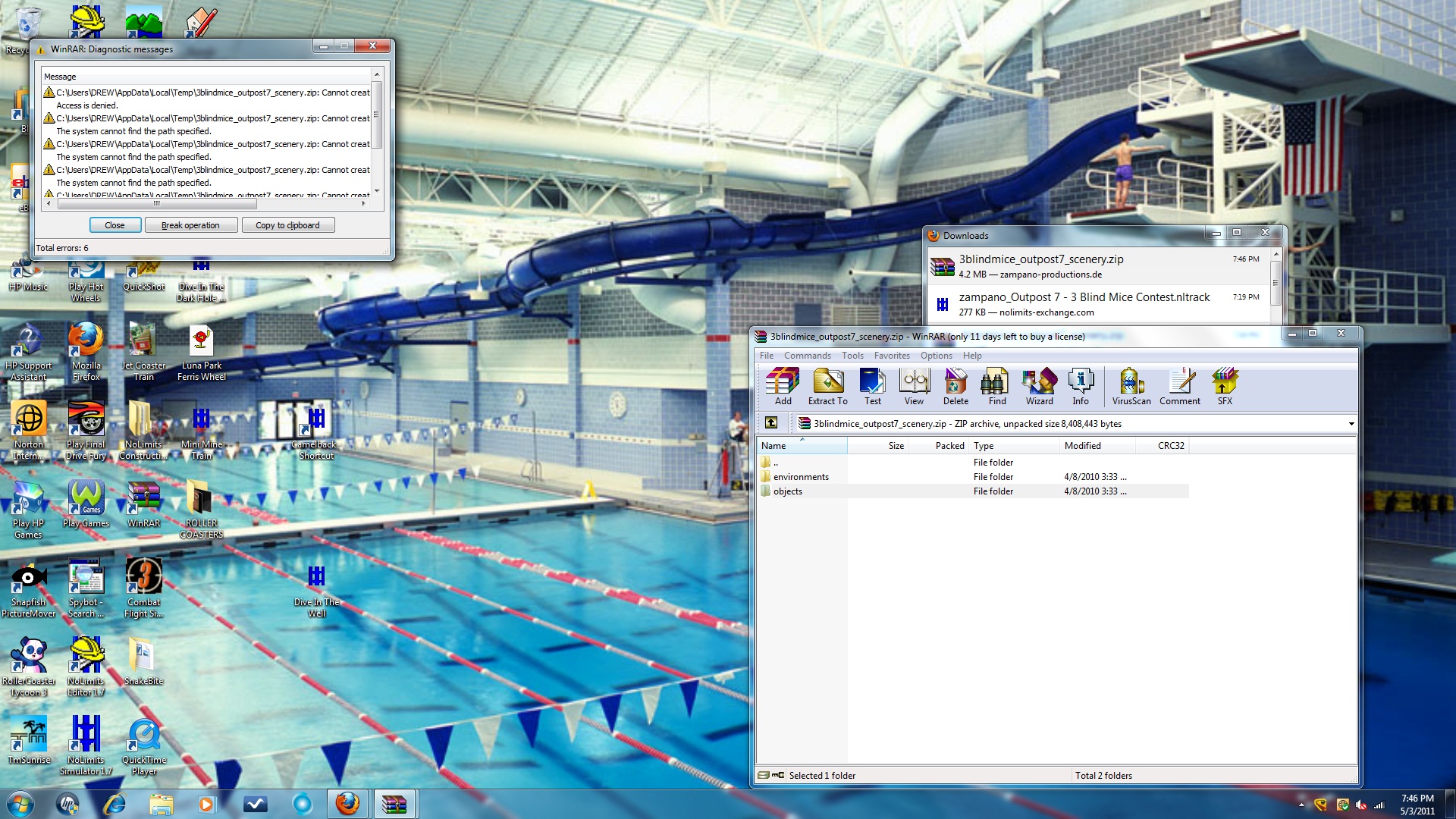
Task: Sort file list by Size column
Action: coord(877,445)
